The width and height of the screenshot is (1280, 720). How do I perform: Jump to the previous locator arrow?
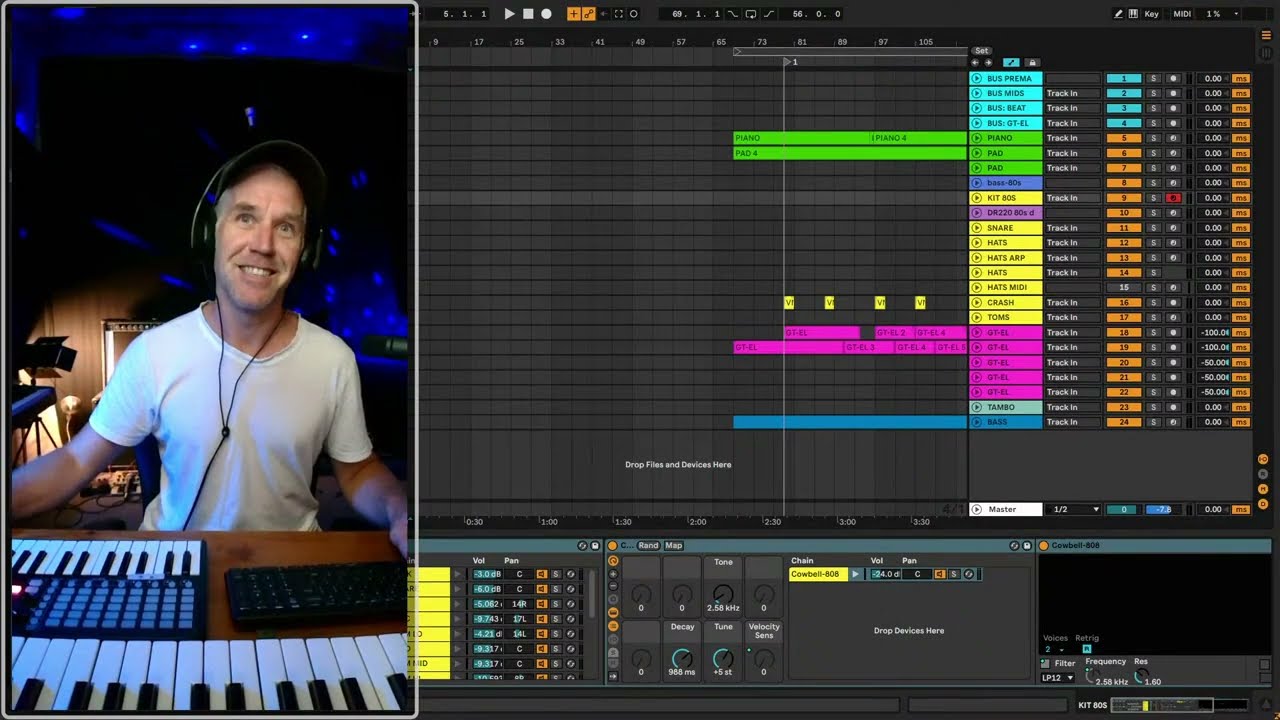(976, 63)
